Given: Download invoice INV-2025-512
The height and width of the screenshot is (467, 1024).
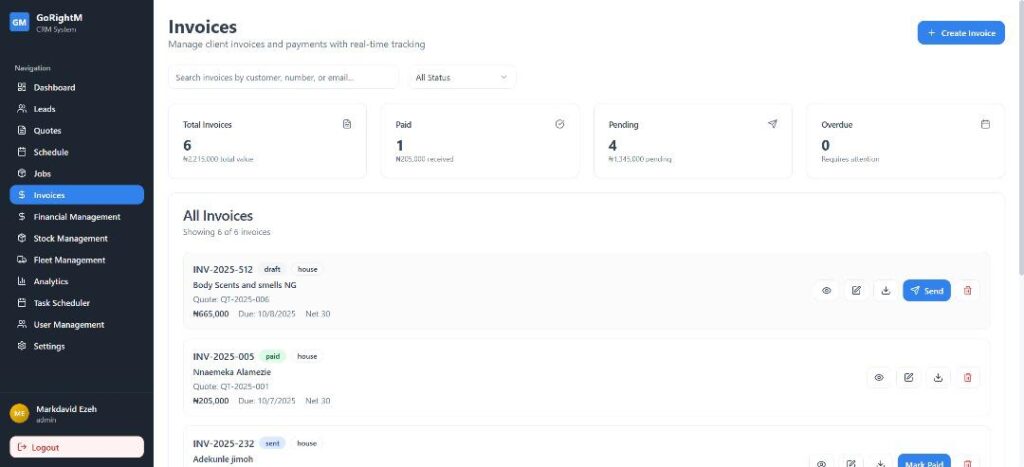Looking at the screenshot, I should pos(885,291).
